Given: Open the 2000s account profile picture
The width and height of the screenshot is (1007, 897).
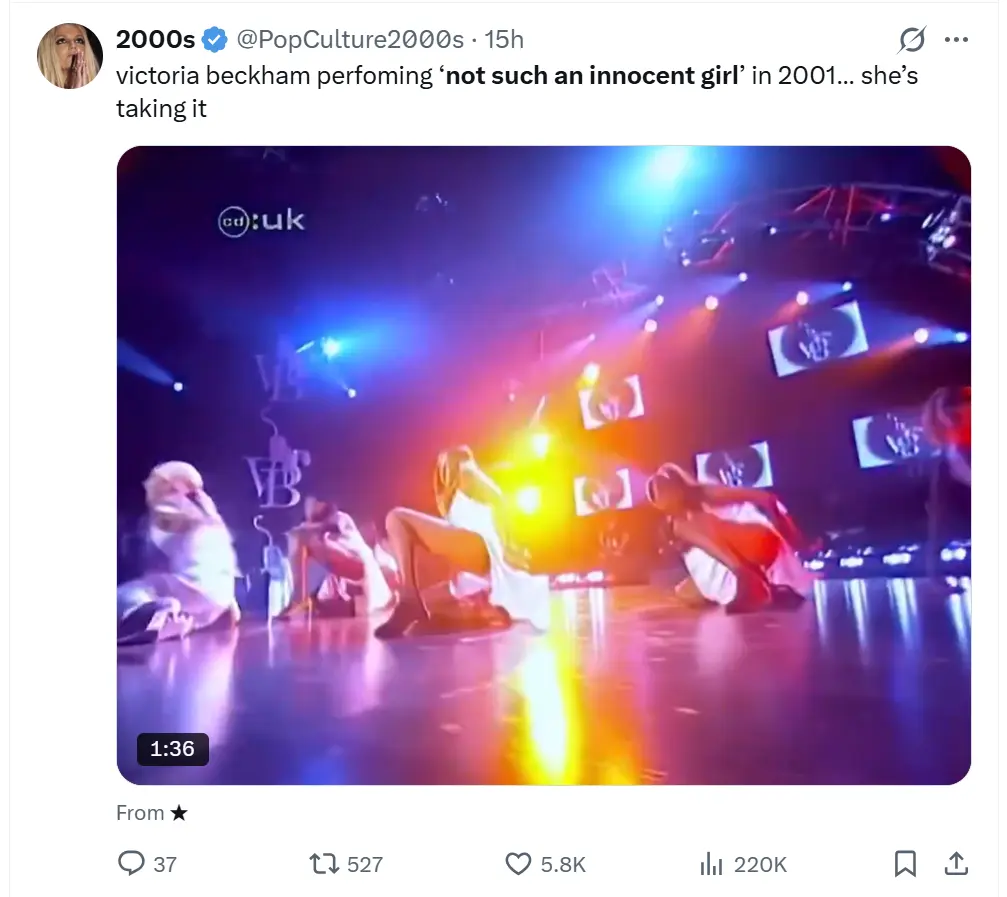Looking at the screenshot, I should 70,56.
